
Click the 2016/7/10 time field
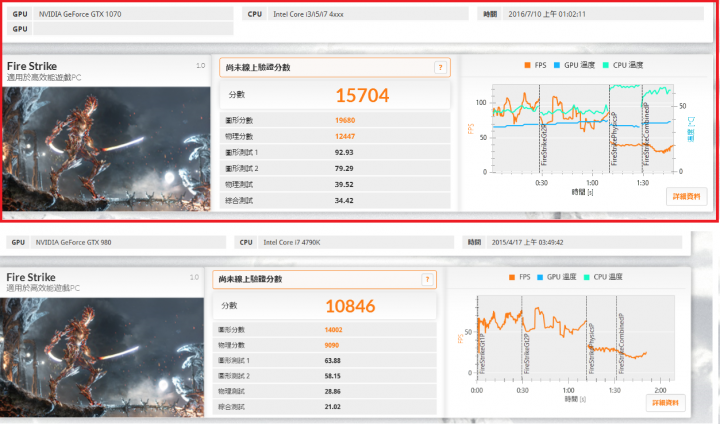603,14
